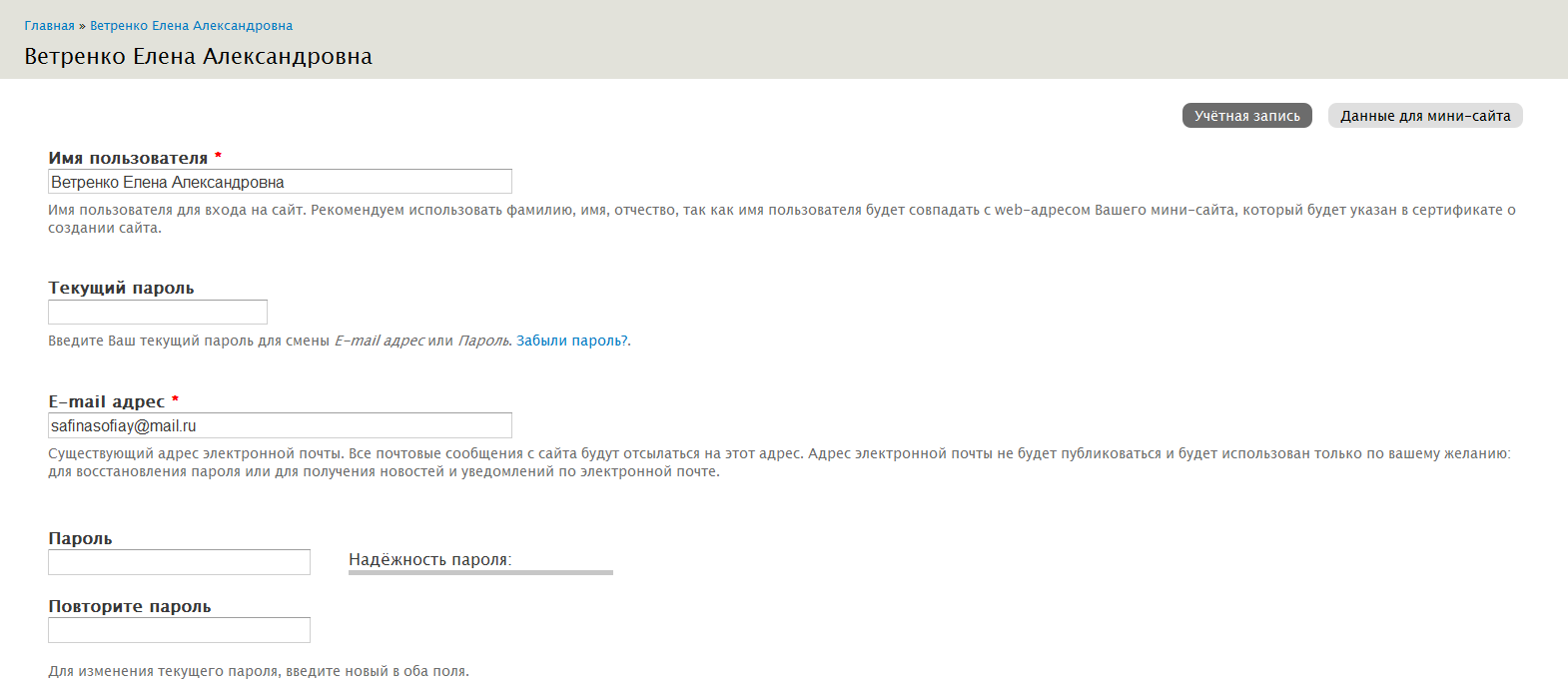Open the Главная breadcrumb link

(49, 26)
